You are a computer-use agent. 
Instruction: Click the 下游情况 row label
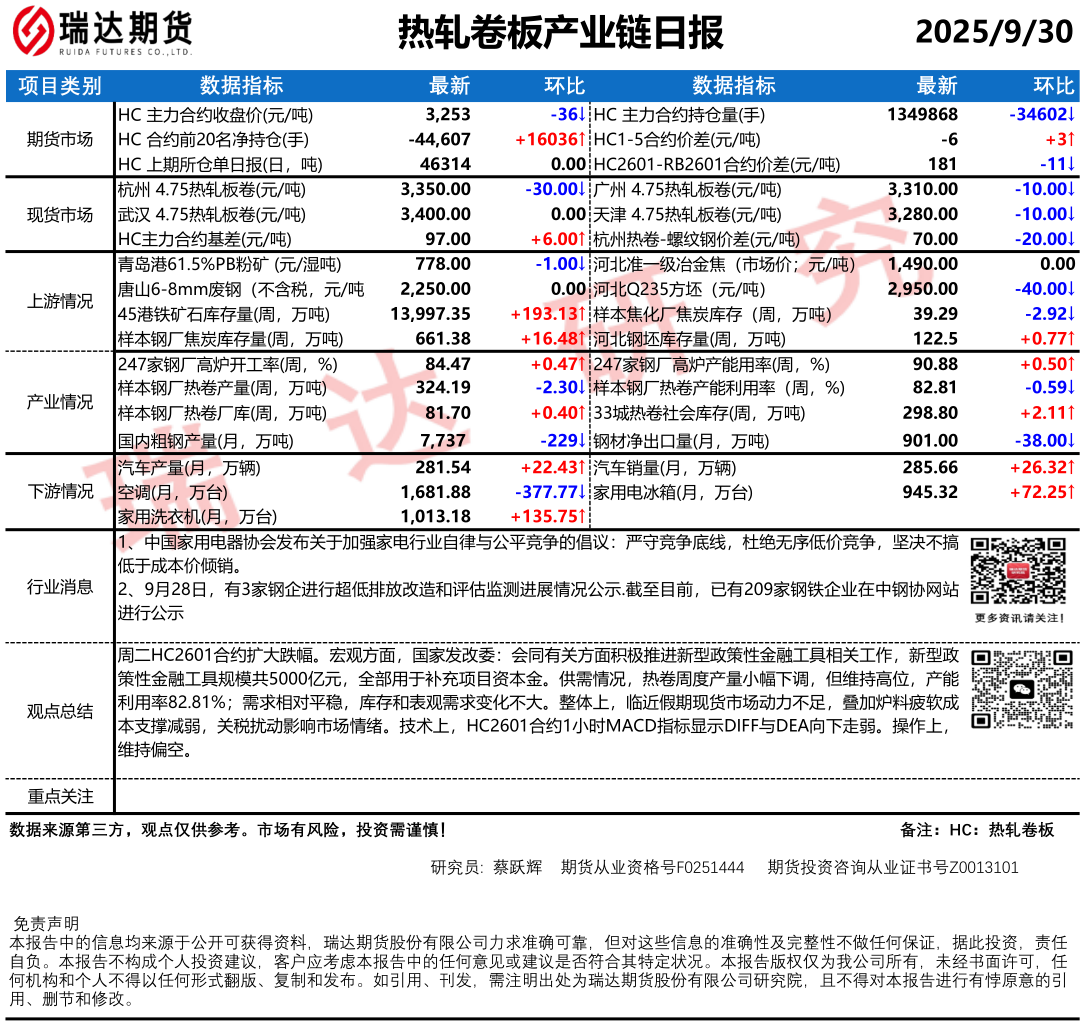[x=59, y=491]
